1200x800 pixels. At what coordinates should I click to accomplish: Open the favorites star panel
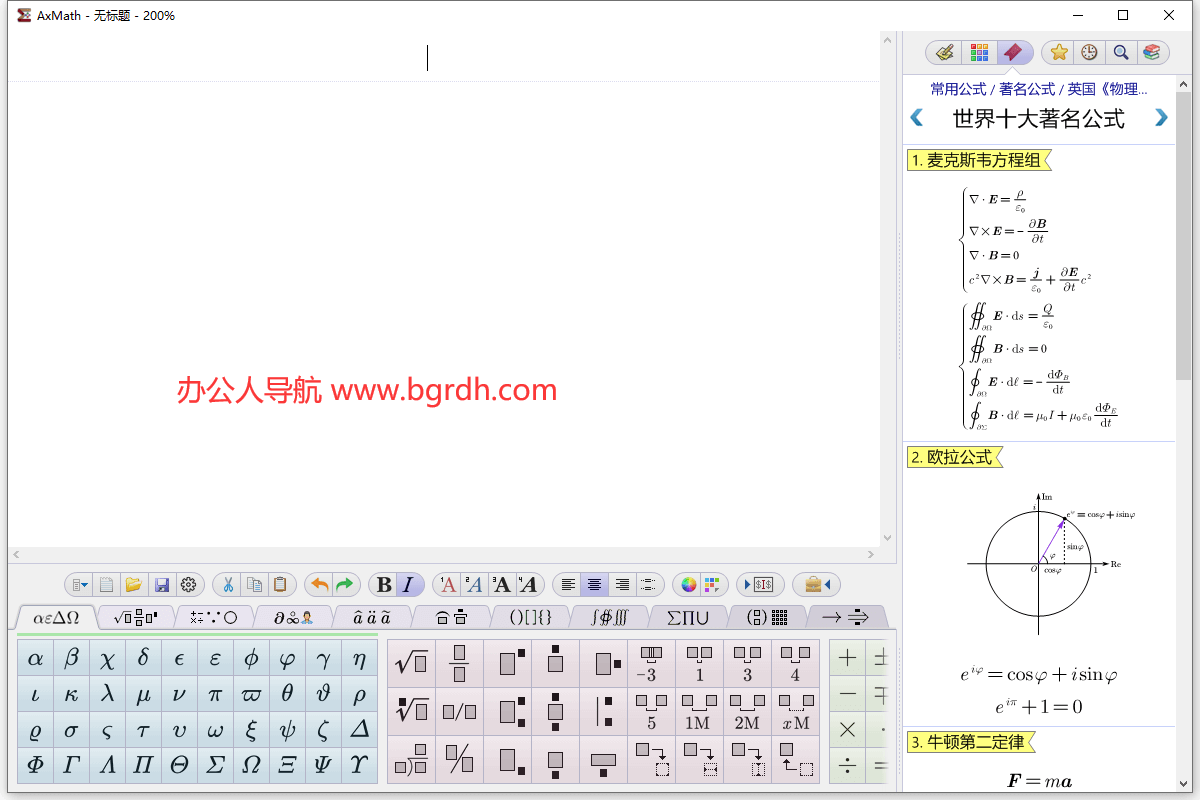point(1058,52)
